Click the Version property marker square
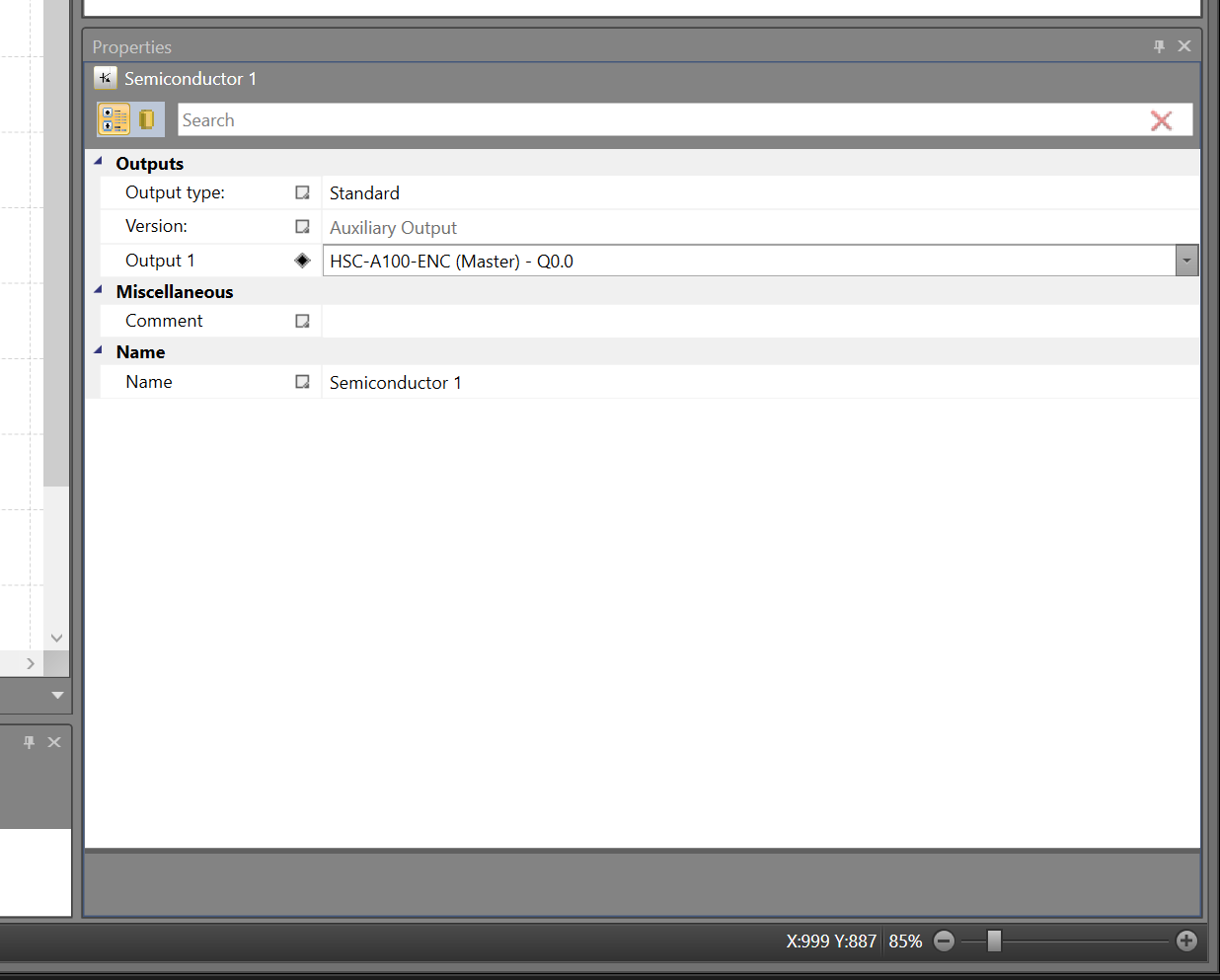Viewport: 1220px width, 980px height. click(302, 226)
